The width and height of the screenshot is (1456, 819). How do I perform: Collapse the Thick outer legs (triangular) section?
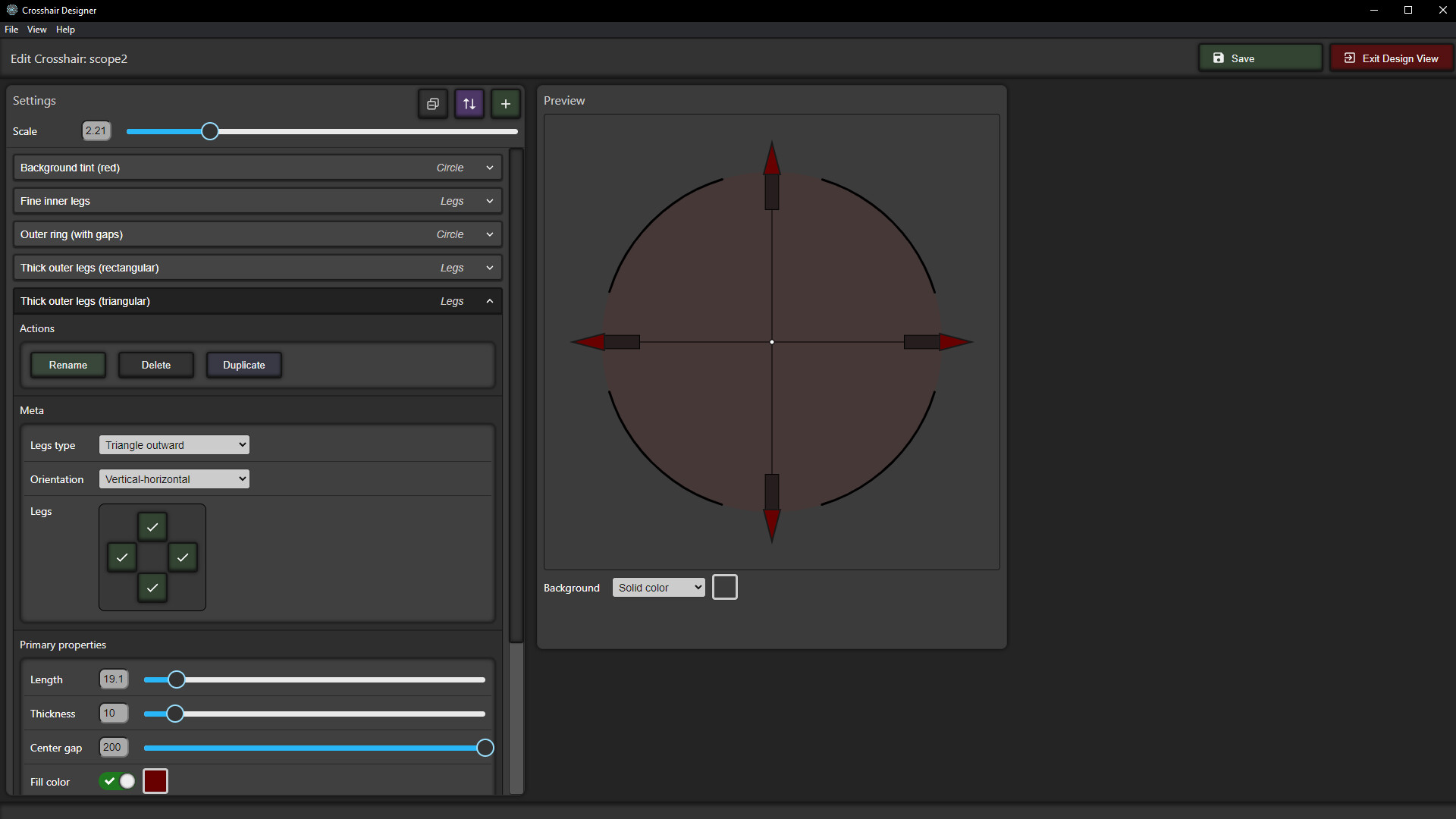tap(489, 301)
